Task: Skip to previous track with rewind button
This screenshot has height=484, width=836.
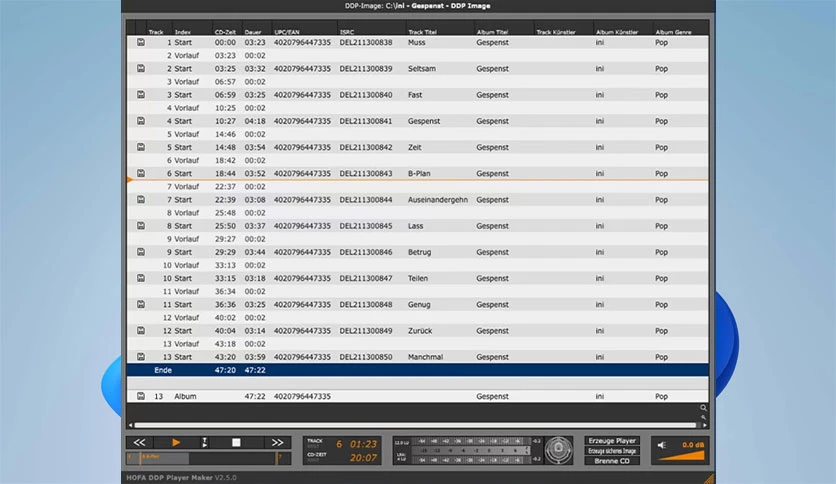Action: (x=139, y=442)
